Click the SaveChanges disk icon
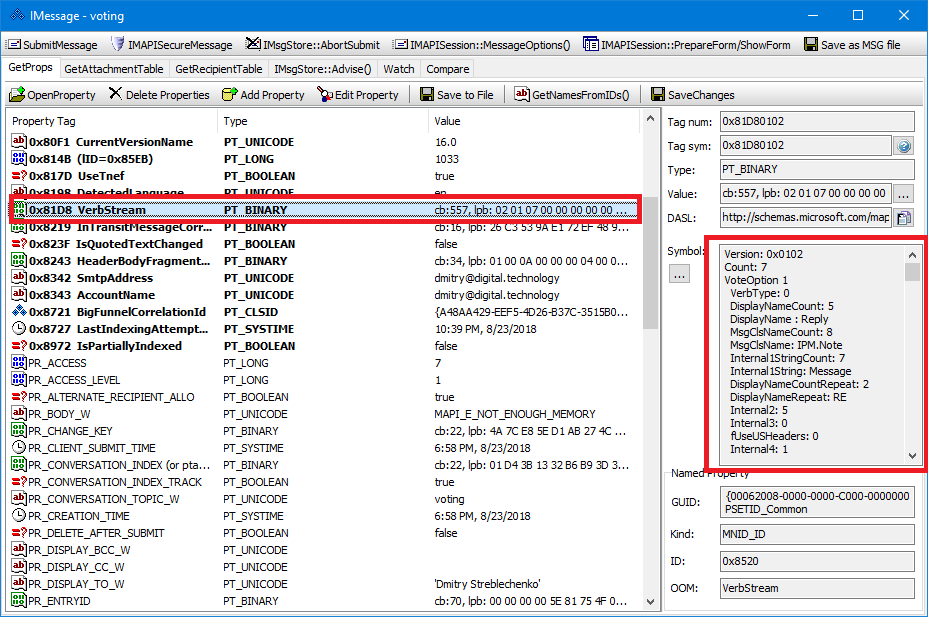Image resolution: width=928 pixels, height=617 pixels. click(x=658, y=95)
